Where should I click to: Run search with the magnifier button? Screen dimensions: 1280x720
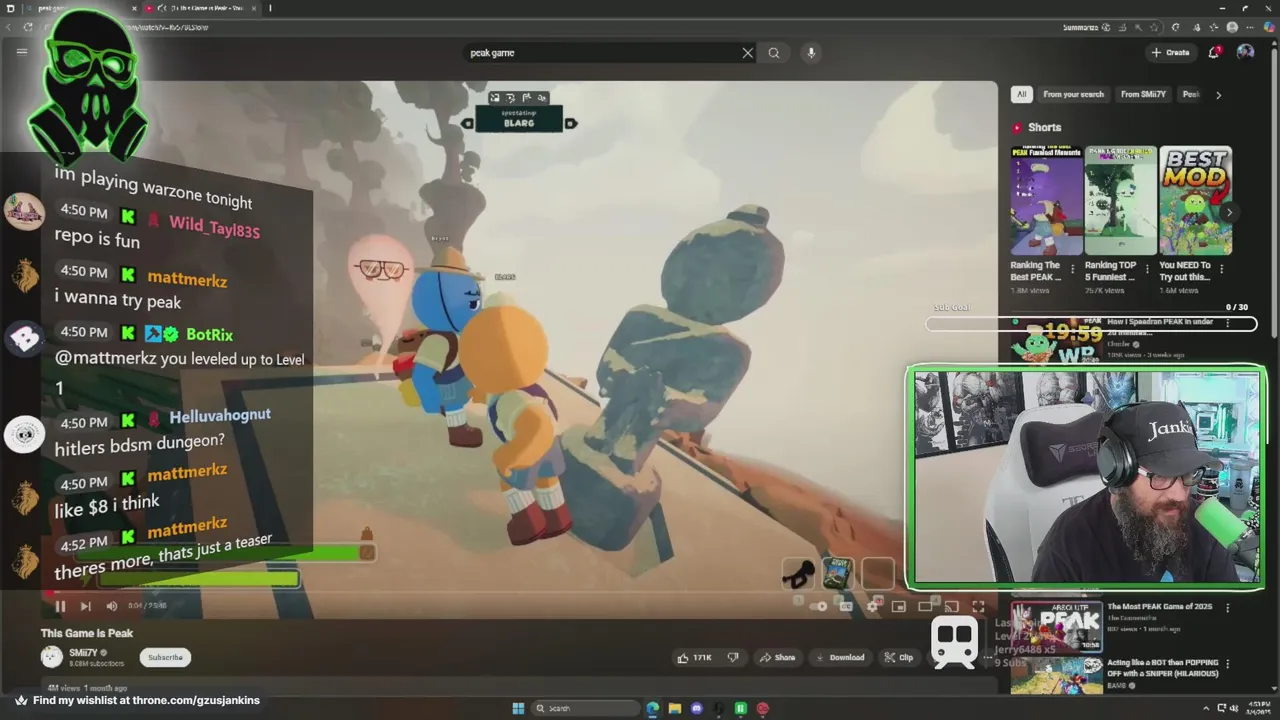click(774, 53)
